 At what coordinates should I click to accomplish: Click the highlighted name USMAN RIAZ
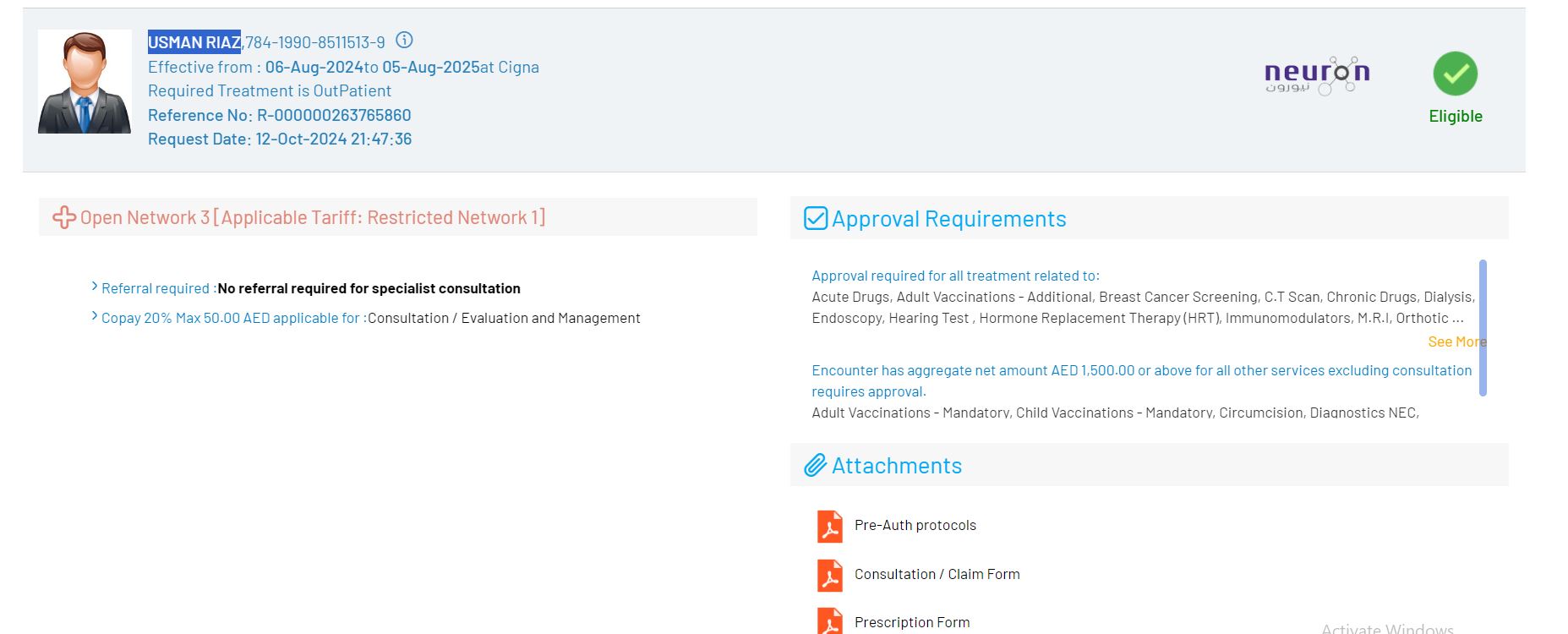click(194, 42)
